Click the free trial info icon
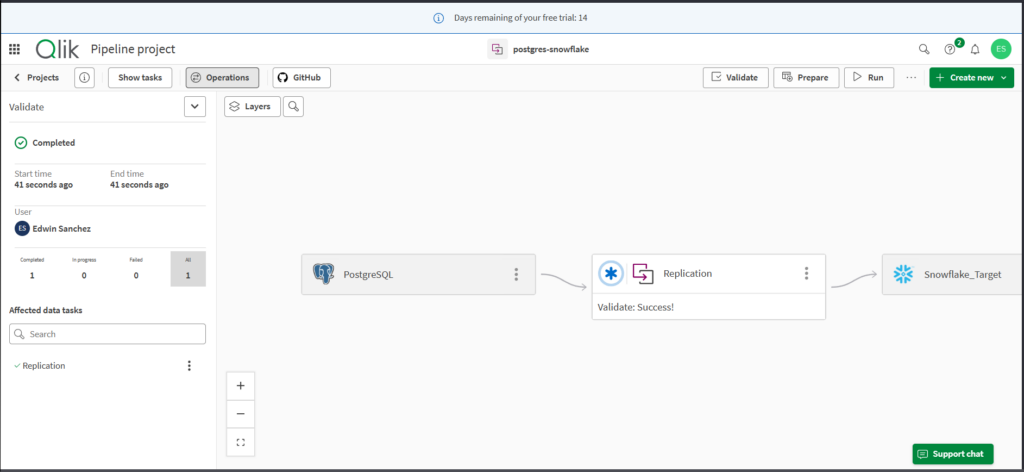Image resolution: width=1024 pixels, height=472 pixels. pyautogui.click(x=440, y=18)
